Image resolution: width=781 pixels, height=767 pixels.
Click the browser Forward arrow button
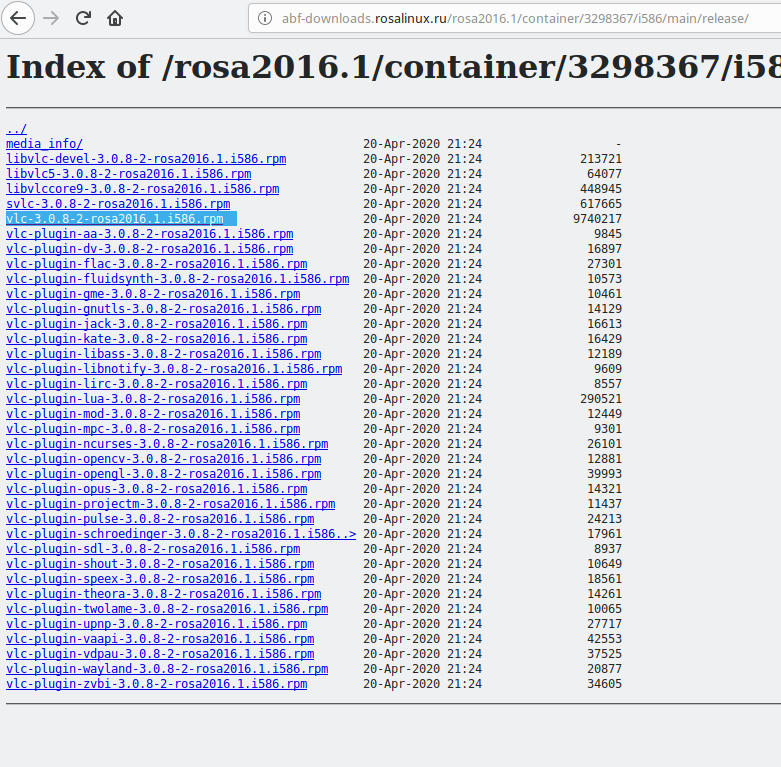[51, 18]
